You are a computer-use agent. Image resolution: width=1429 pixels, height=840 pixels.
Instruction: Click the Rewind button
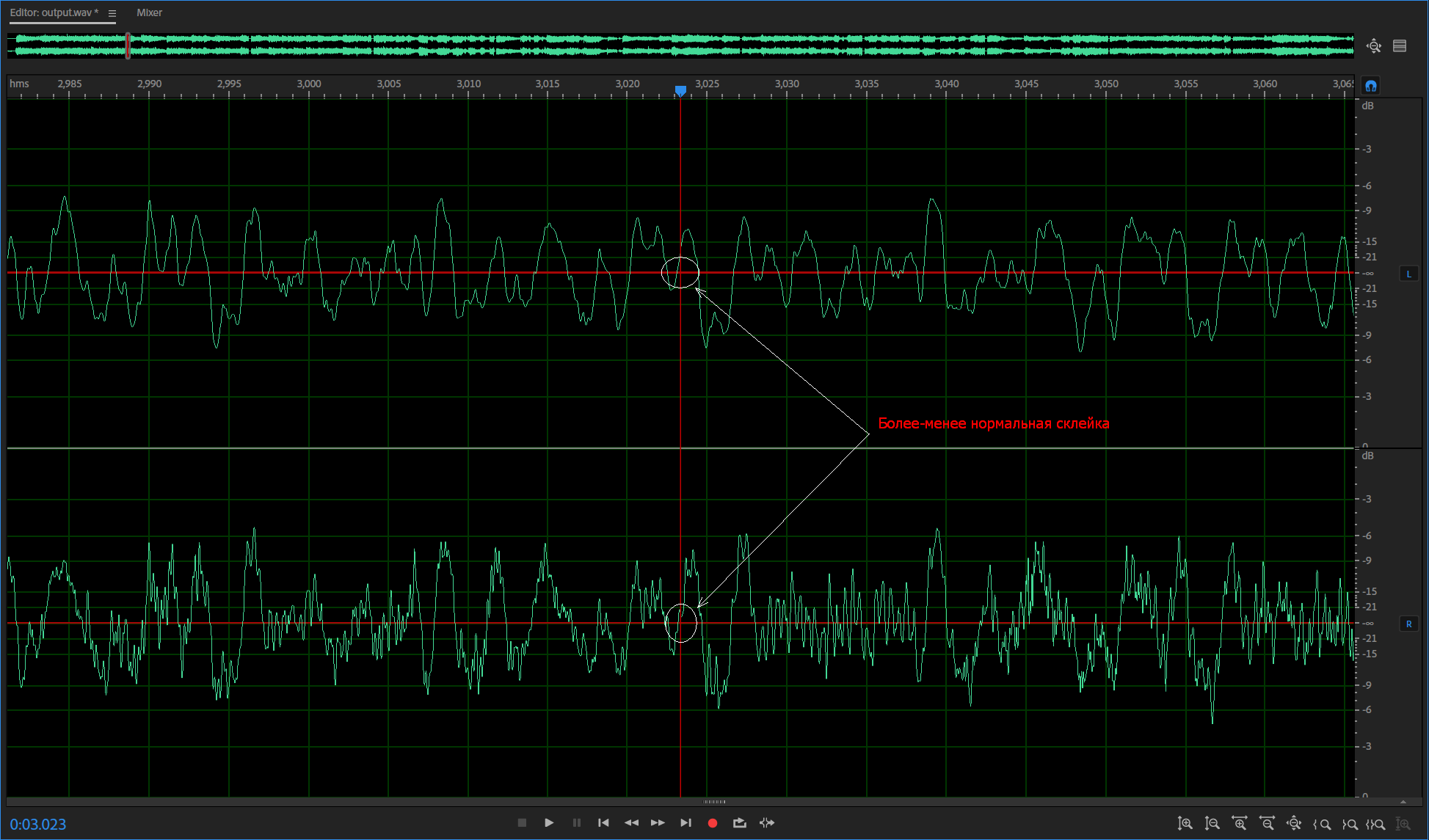coord(631,822)
